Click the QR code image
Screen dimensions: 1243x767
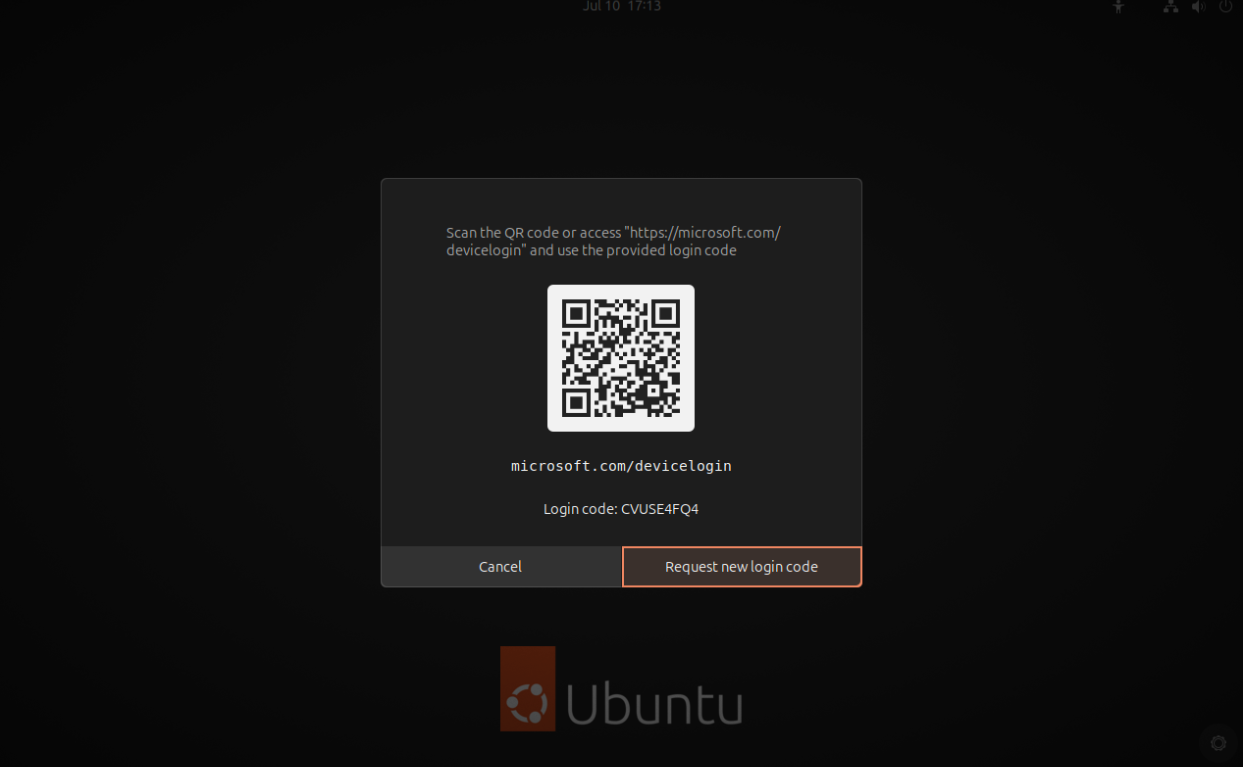pos(620,357)
